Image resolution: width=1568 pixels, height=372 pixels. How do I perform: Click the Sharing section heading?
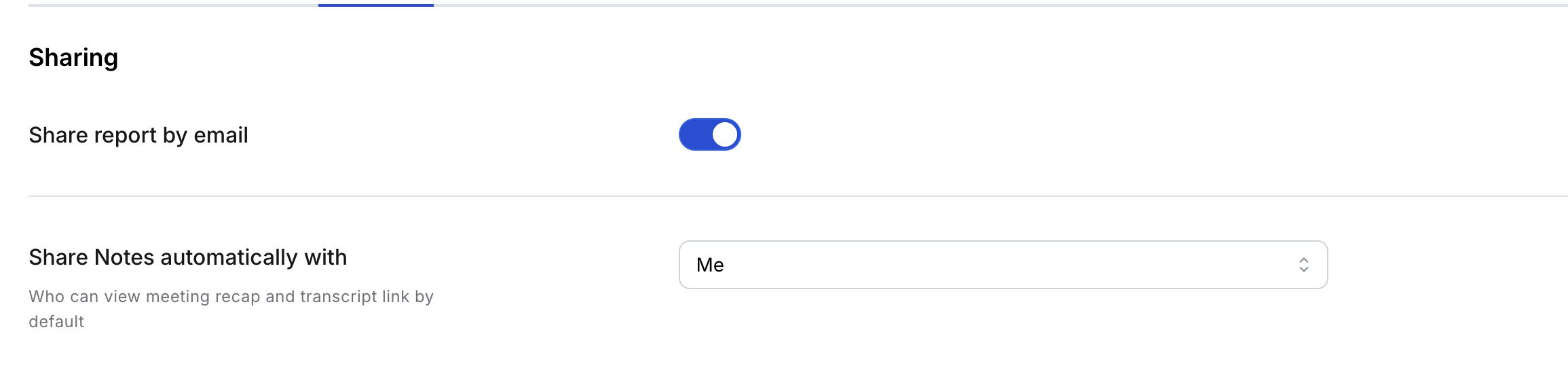click(x=73, y=58)
